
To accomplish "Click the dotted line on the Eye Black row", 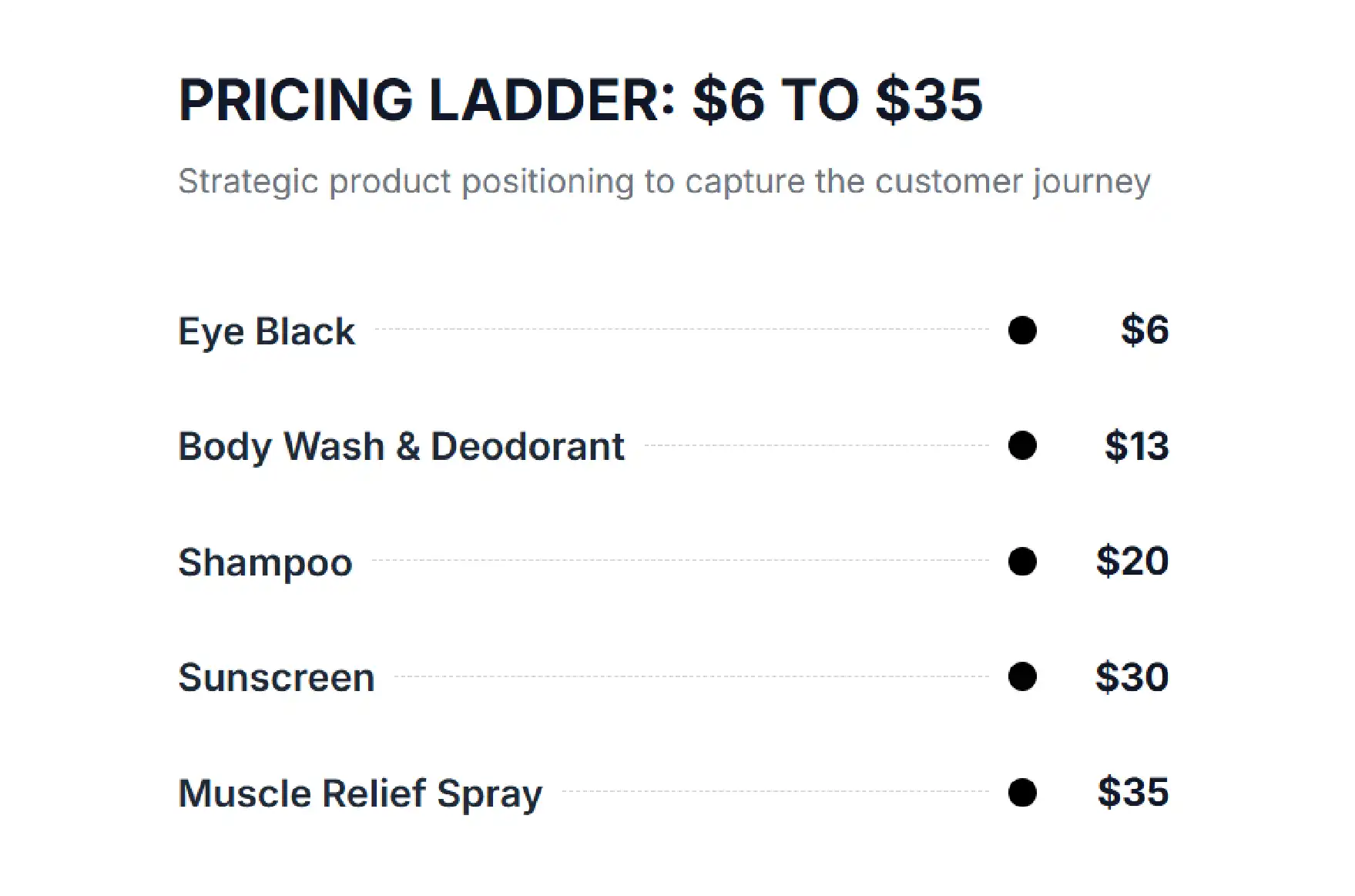I will coord(682,329).
